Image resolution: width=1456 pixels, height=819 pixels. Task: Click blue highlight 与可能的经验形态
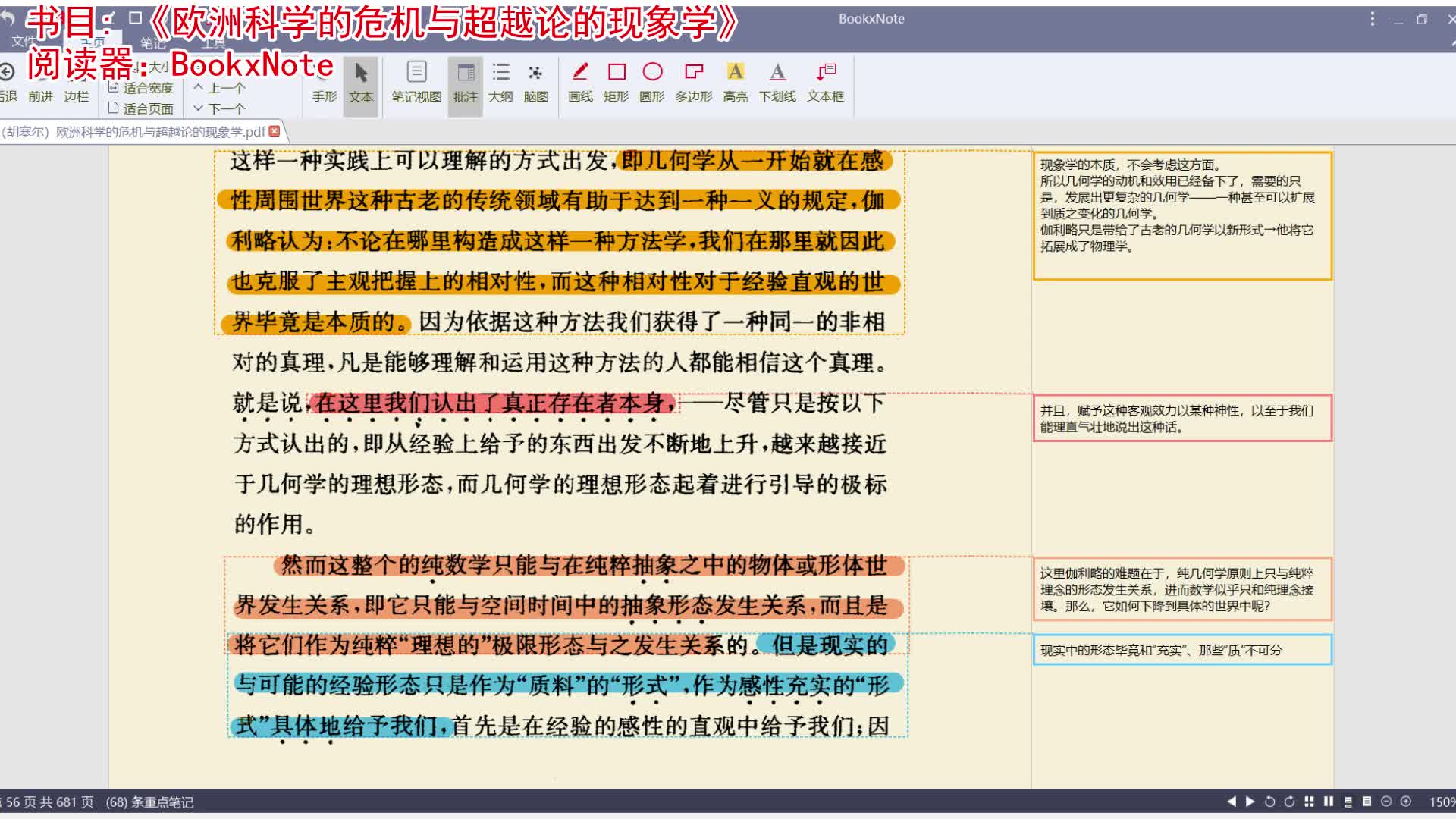(569, 685)
